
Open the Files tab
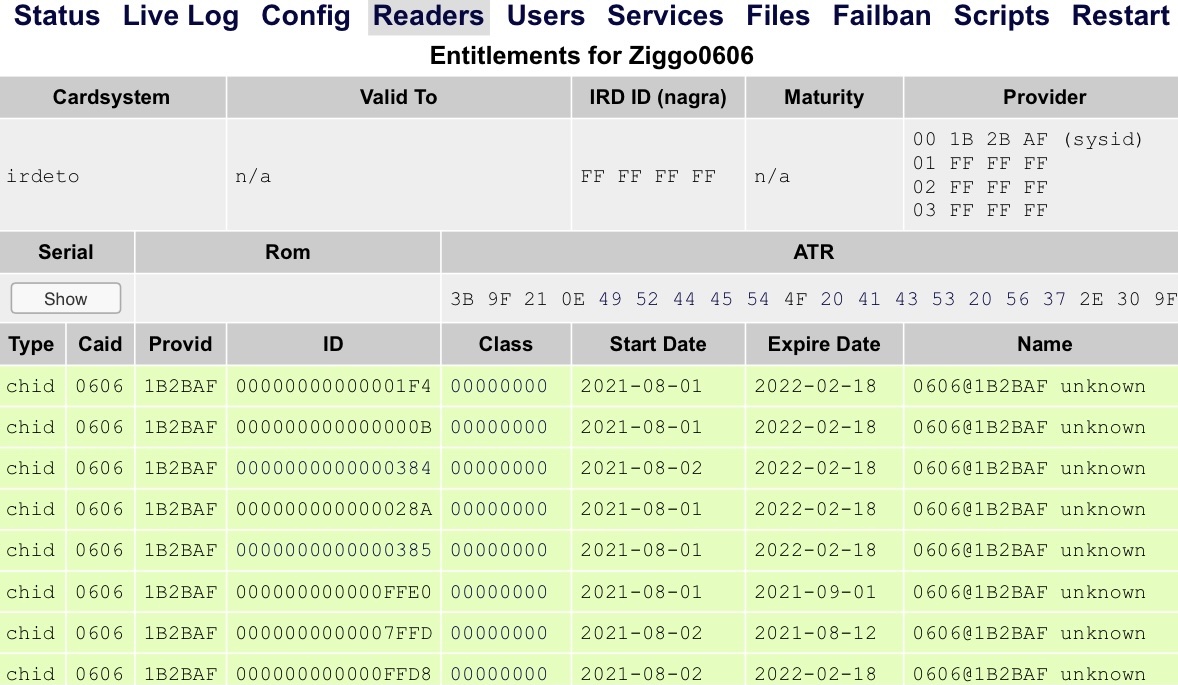pos(778,16)
